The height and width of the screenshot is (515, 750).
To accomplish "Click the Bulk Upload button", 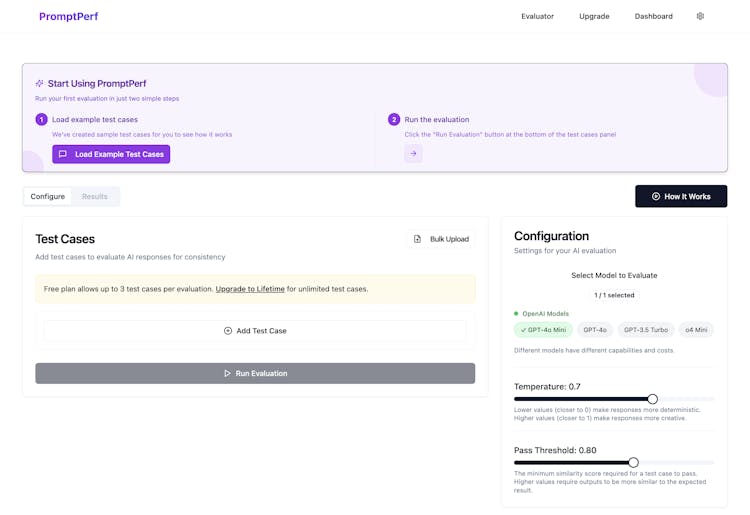I will pyautogui.click(x=441, y=239).
